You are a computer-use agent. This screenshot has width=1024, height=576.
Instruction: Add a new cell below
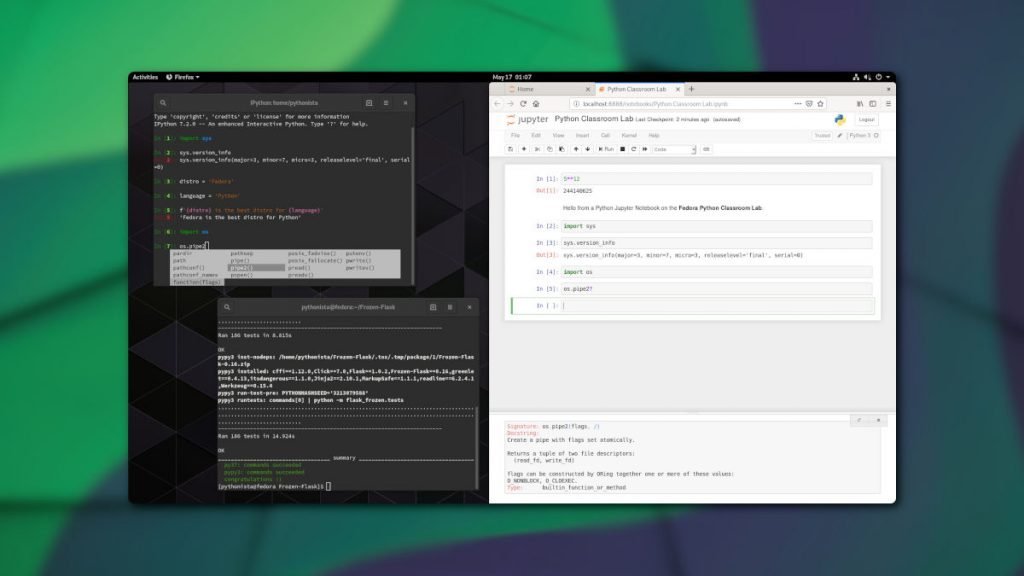[523, 149]
